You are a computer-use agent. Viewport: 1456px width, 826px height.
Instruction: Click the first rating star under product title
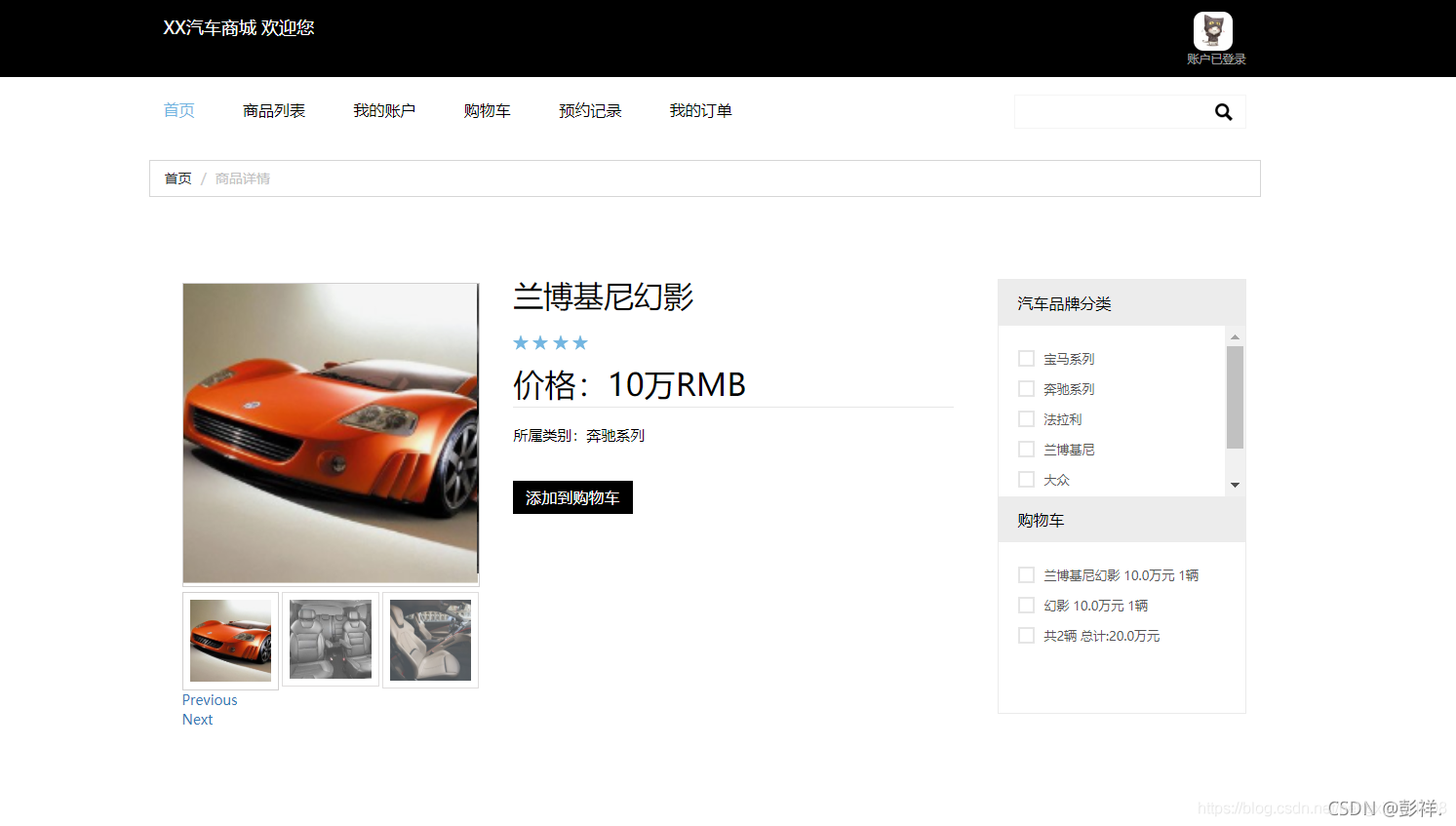(x=519, y=342)
